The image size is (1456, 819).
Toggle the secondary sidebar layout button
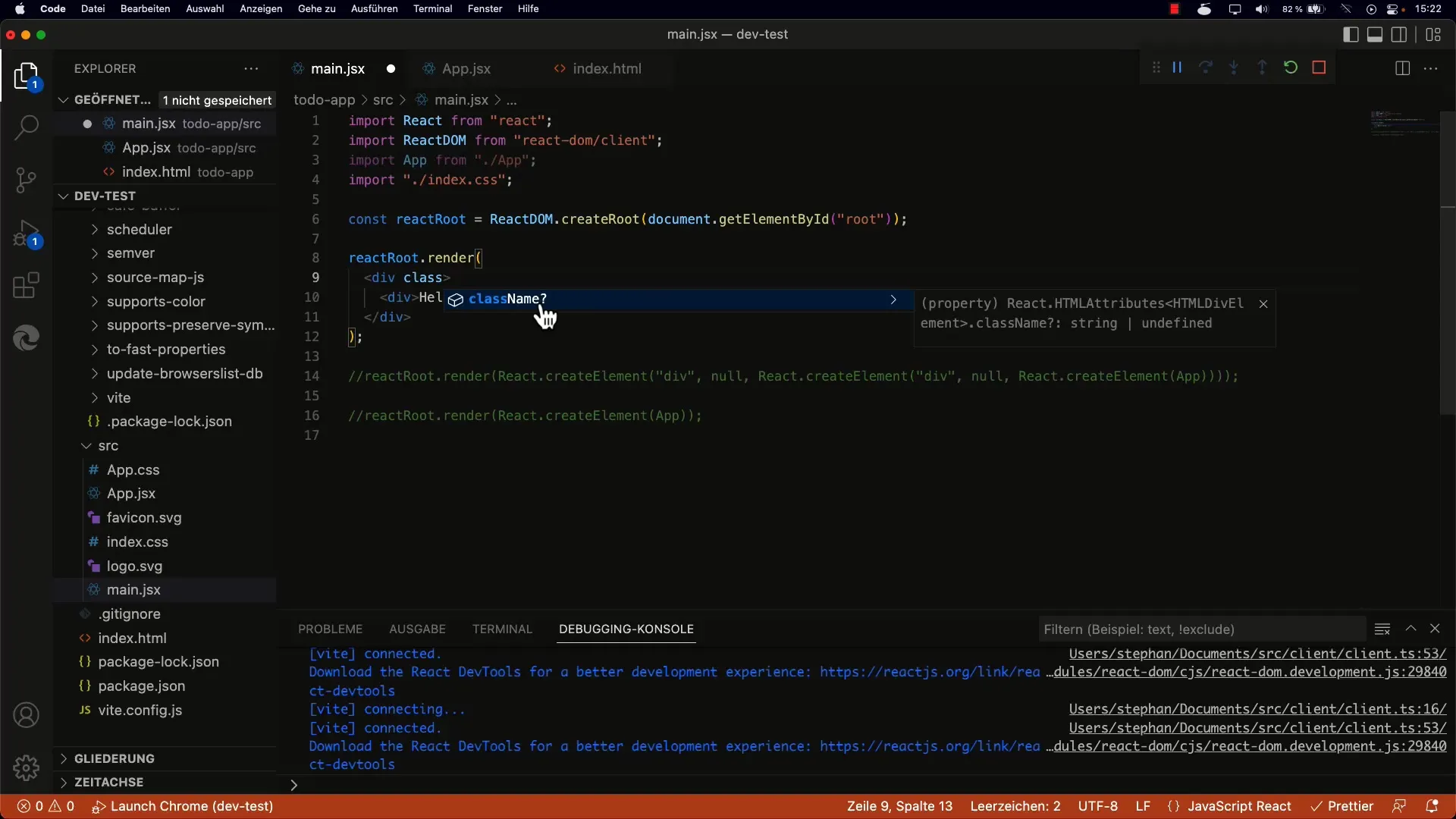1399,34
